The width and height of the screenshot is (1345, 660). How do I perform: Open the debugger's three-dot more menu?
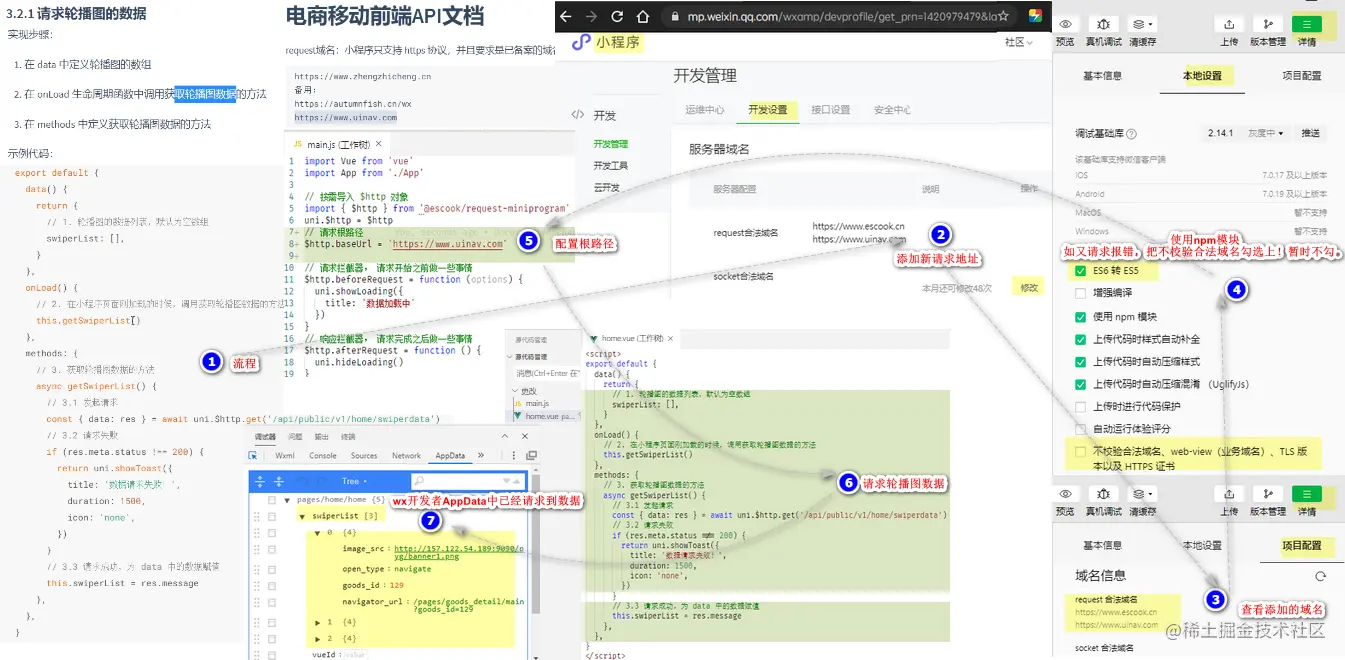514,455
